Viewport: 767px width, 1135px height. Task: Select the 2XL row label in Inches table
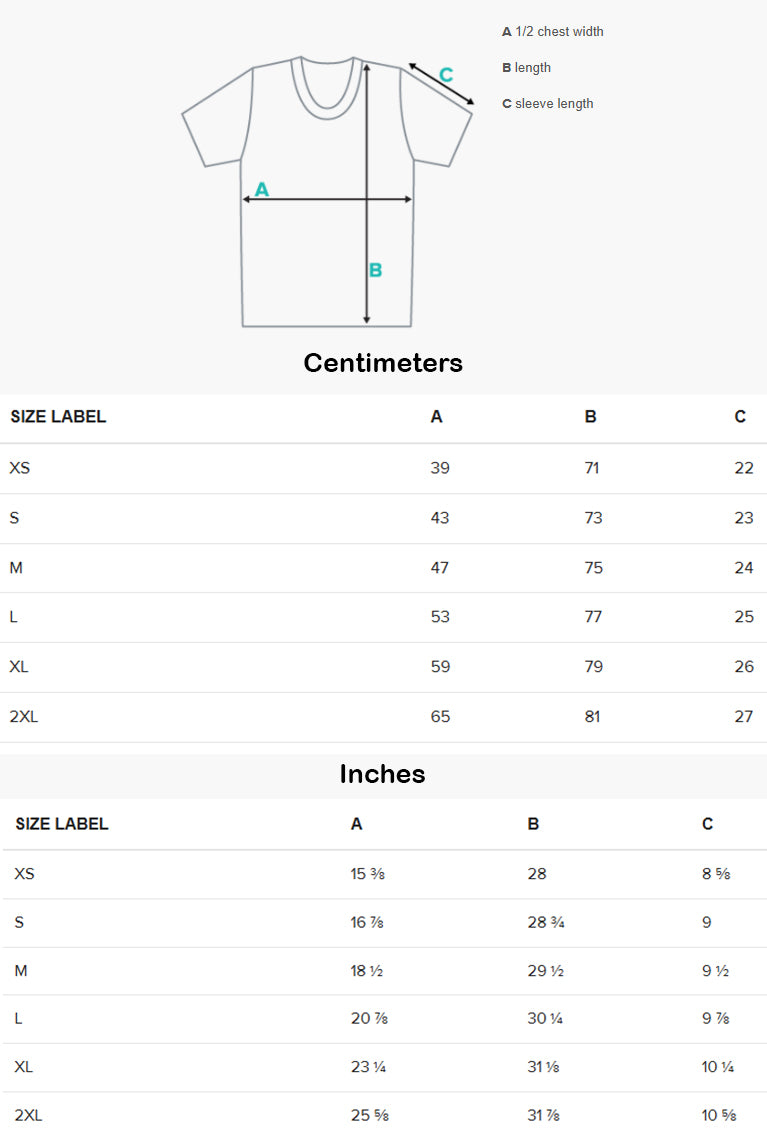[x=29, y=1116]
